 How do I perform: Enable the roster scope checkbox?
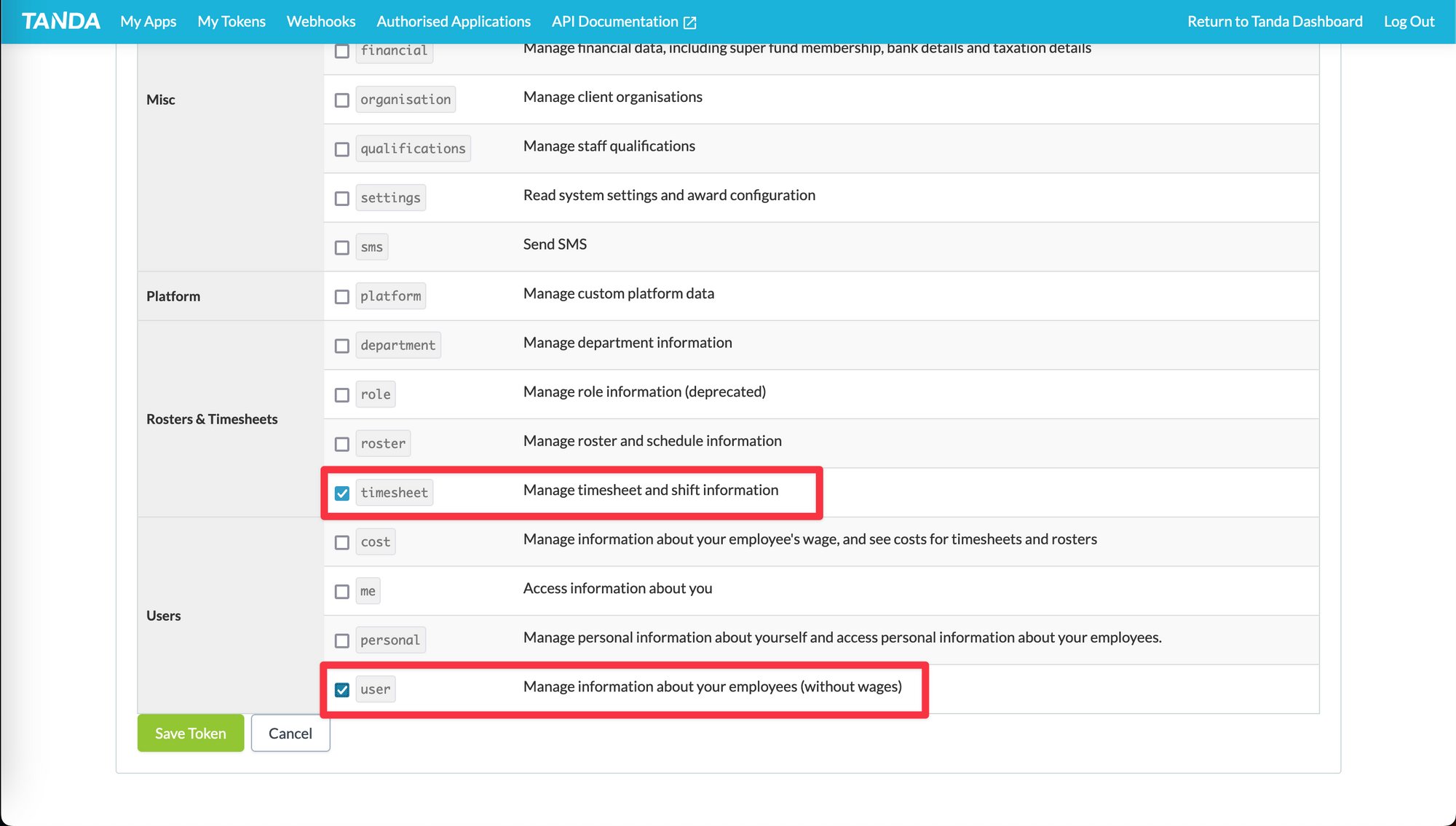click(342, 444)
